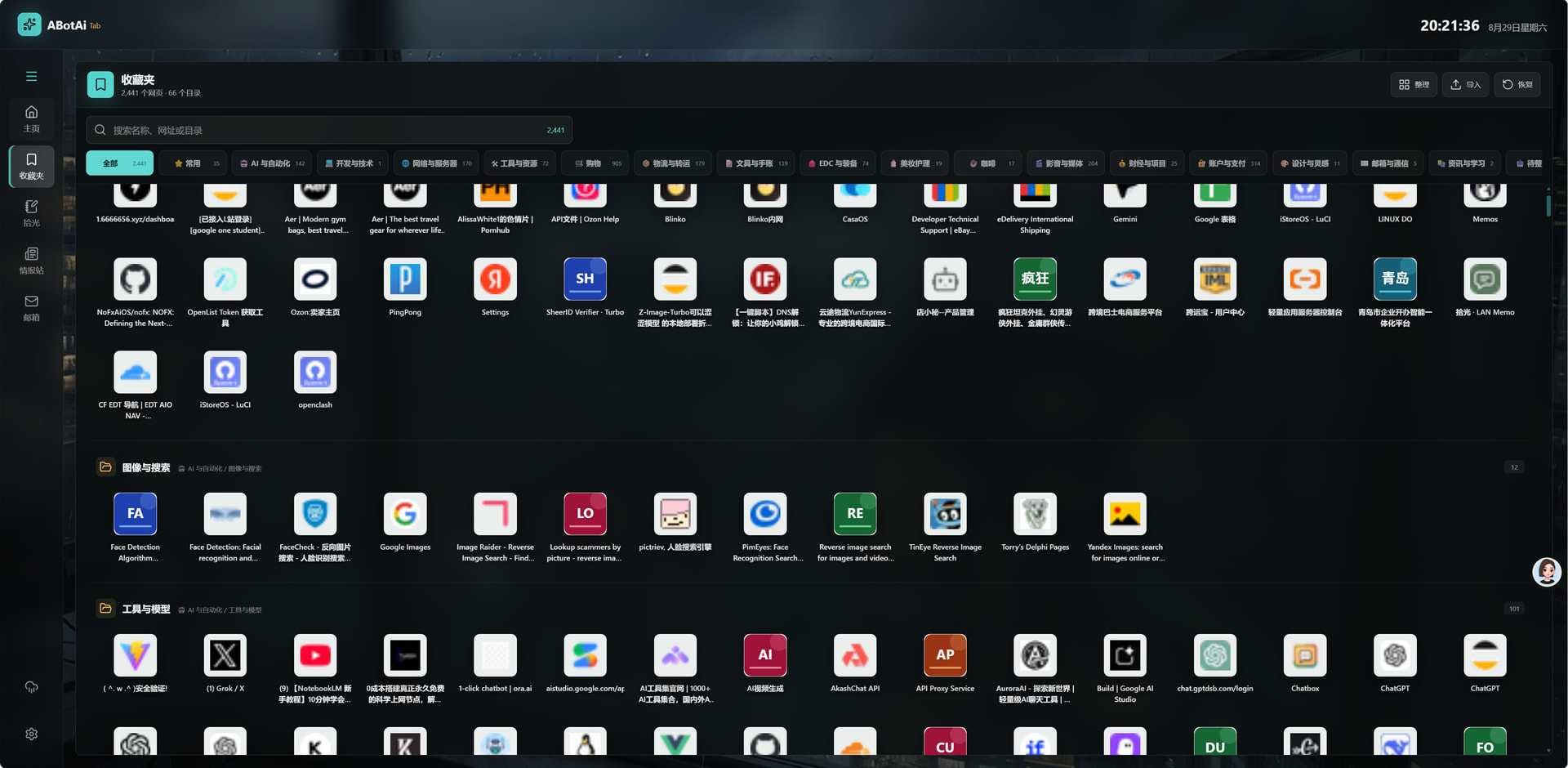
Task: Click the 恢复 restore button
Action: click(x=1517, y=84)
